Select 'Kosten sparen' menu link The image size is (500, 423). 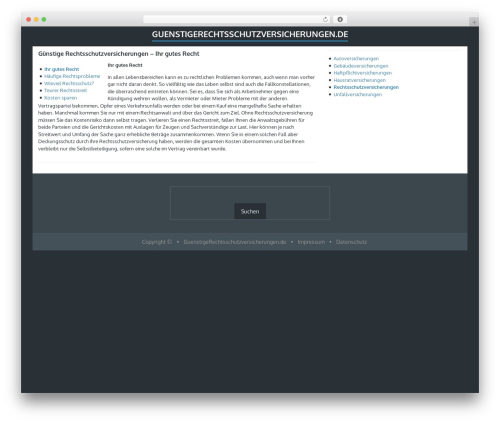(x=61, y=98)
